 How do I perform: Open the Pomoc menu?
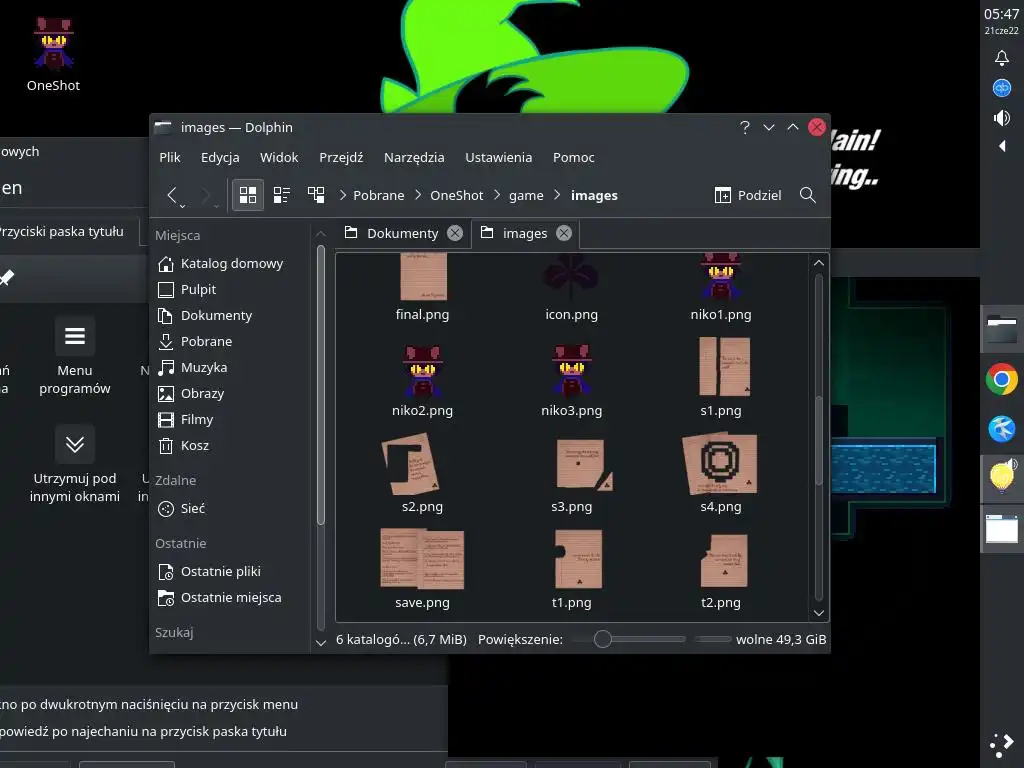click(x=573, y=157)
